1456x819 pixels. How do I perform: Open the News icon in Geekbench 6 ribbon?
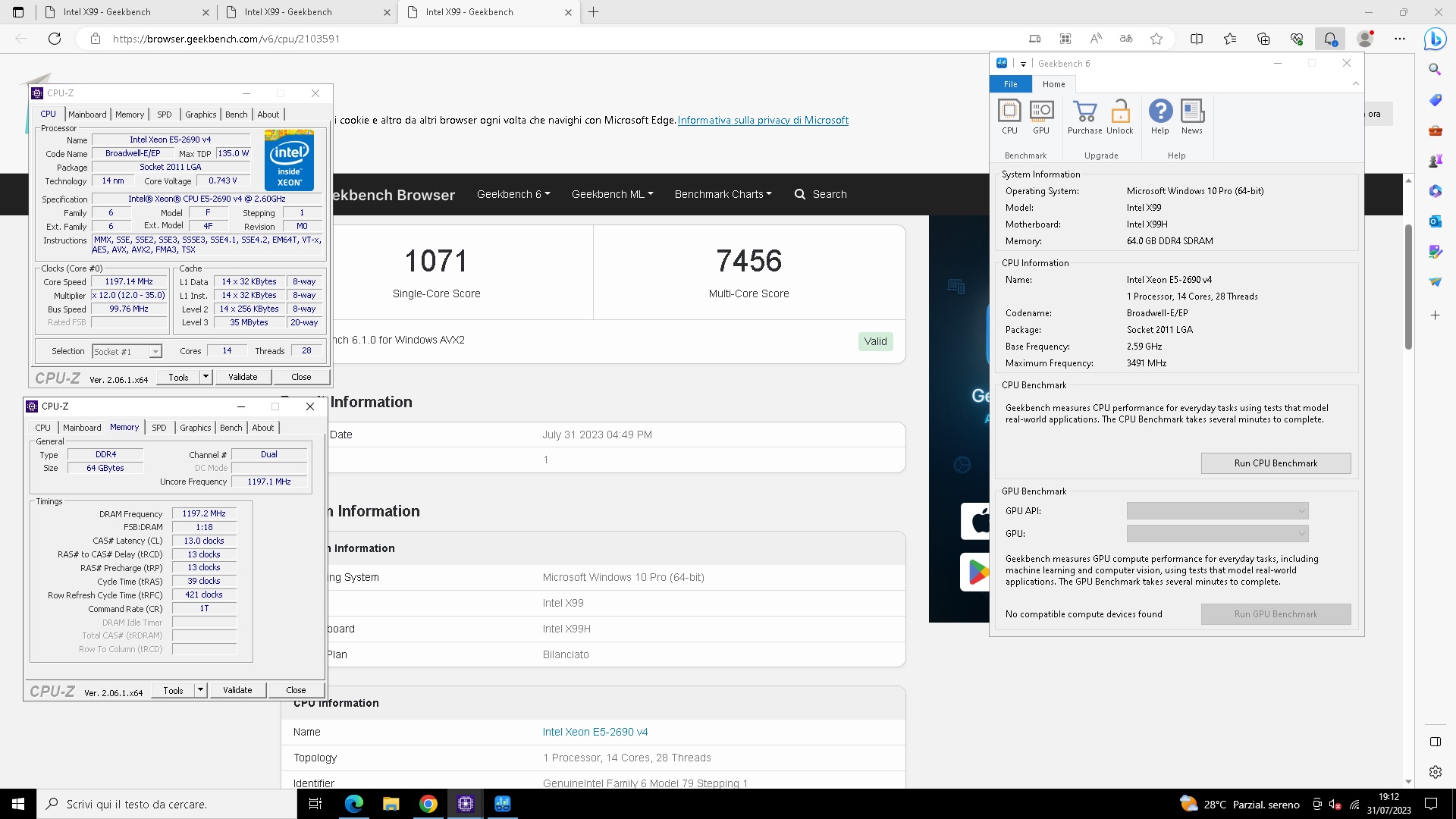[1192, 118]
